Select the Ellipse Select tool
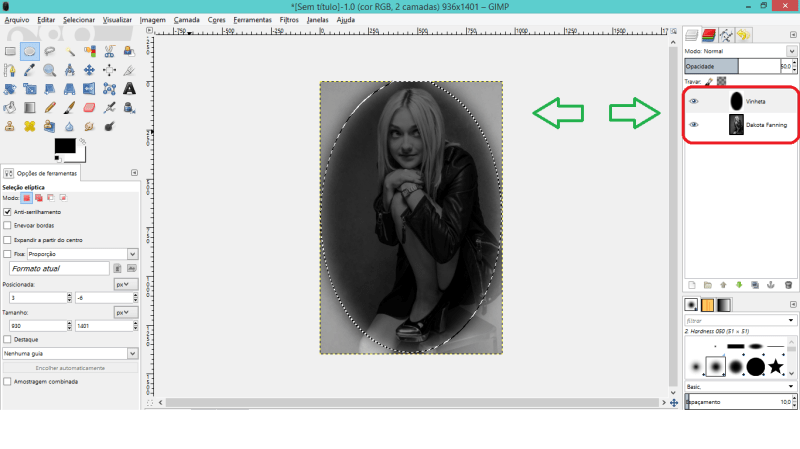Screen dimensions: 800x449 (29, 50)
